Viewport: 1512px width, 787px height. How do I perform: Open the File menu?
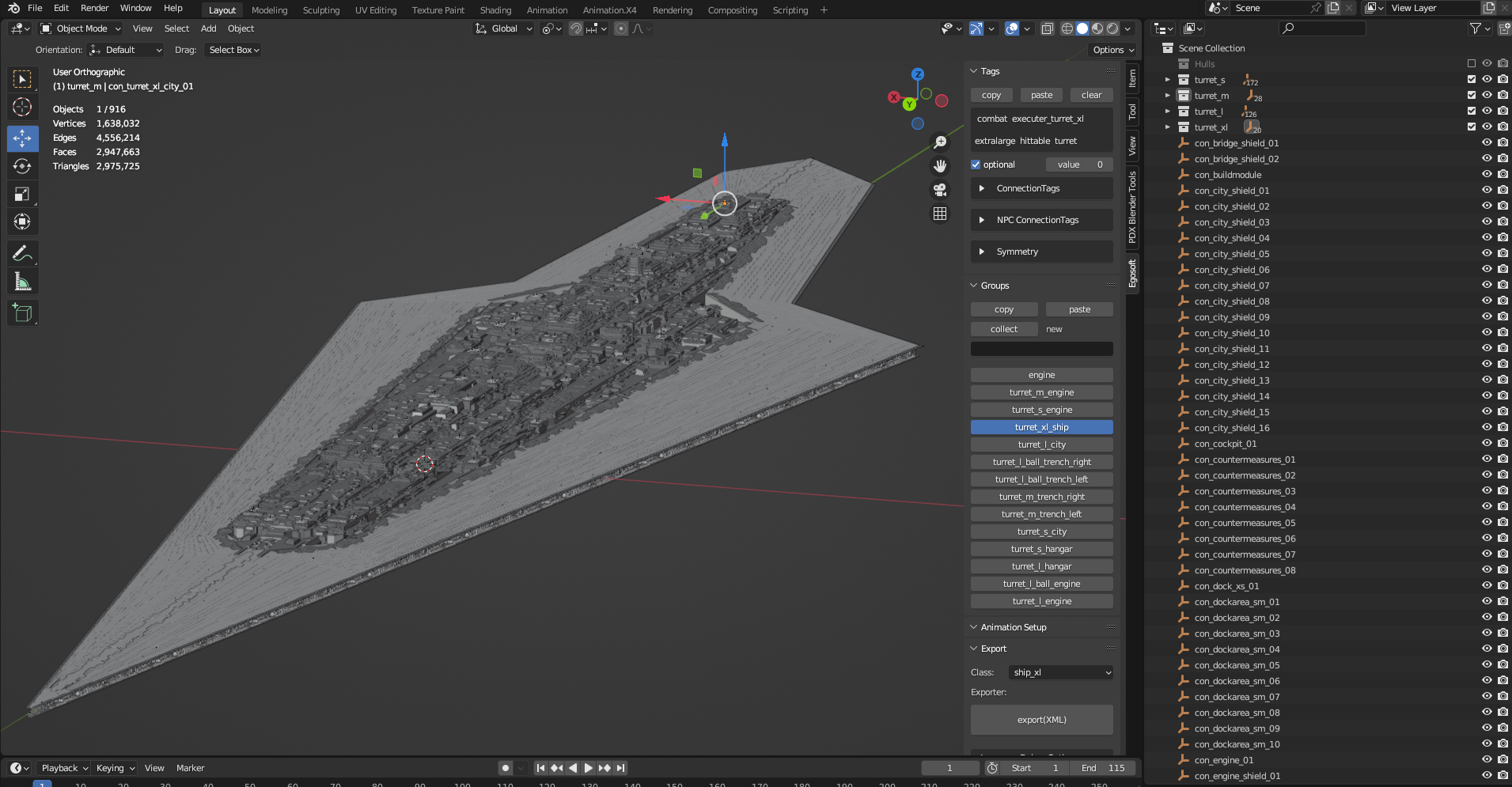tap(35, 8)
